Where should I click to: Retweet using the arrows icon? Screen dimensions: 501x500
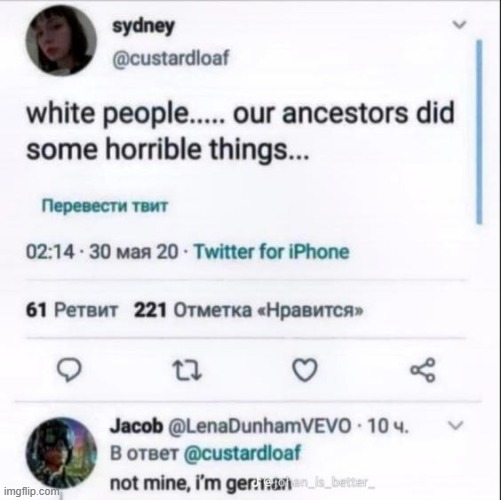189,370
